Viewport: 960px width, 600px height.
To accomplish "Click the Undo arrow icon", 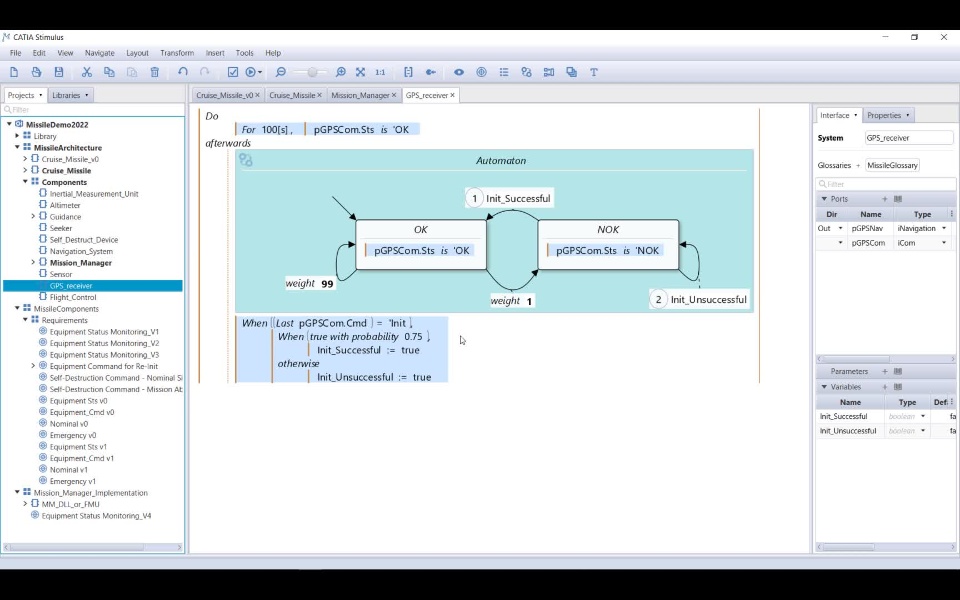I will (x=182, y=72).
